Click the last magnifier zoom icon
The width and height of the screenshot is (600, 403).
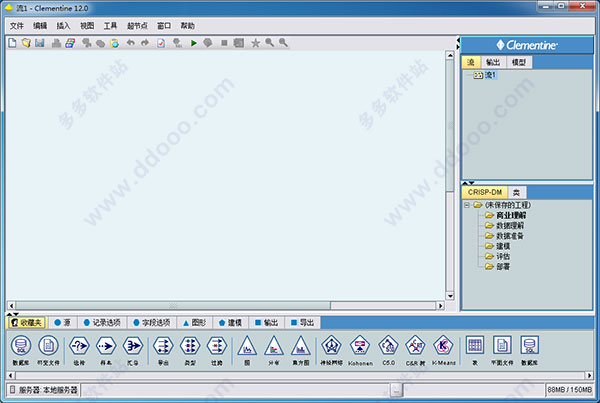pyautogui.click(x=283, y=43)
